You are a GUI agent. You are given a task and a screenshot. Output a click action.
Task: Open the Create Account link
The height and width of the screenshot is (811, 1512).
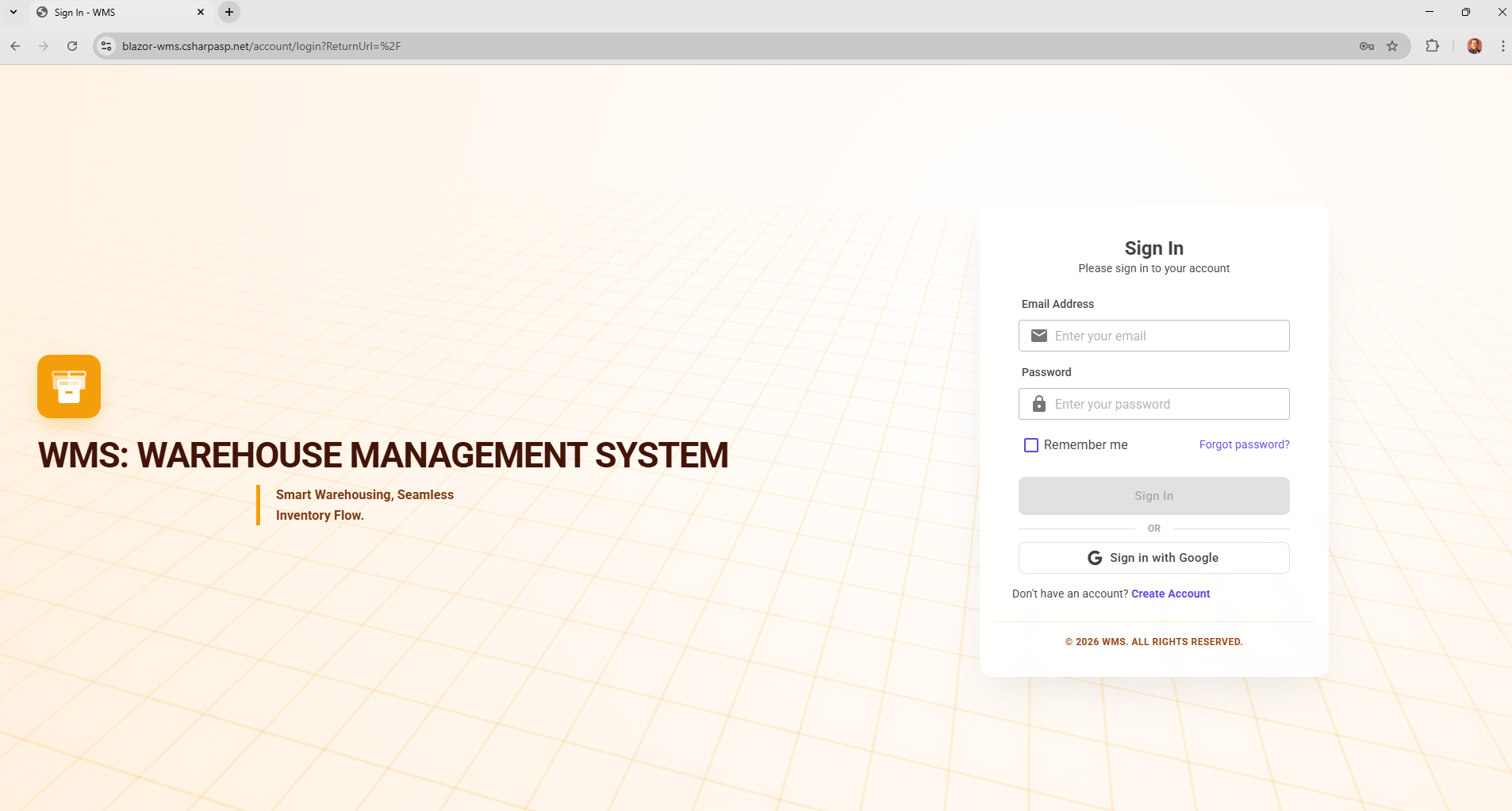(1170, 594)
